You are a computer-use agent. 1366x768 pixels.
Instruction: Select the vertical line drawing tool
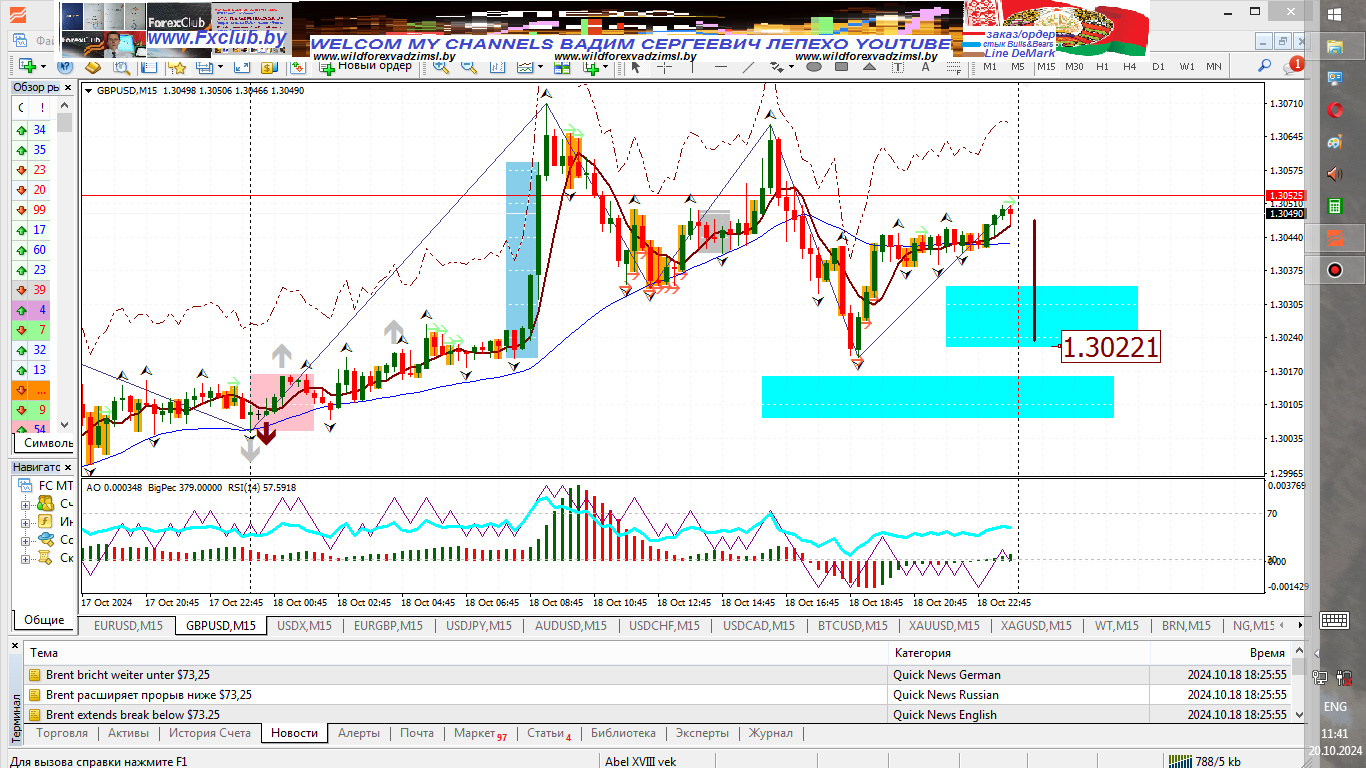click(x=693, y=66)
